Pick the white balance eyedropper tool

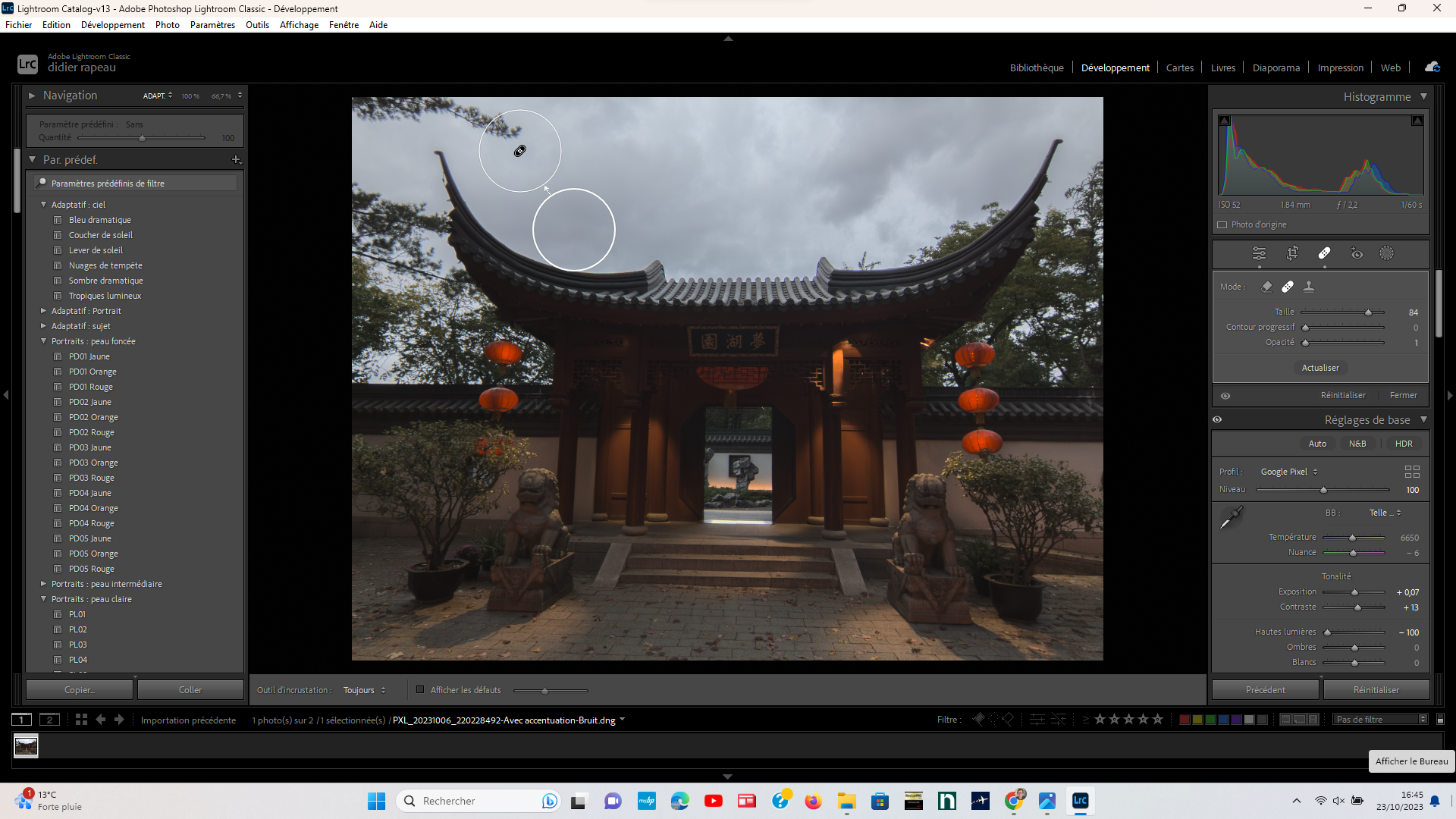[x=1231, y=518]
